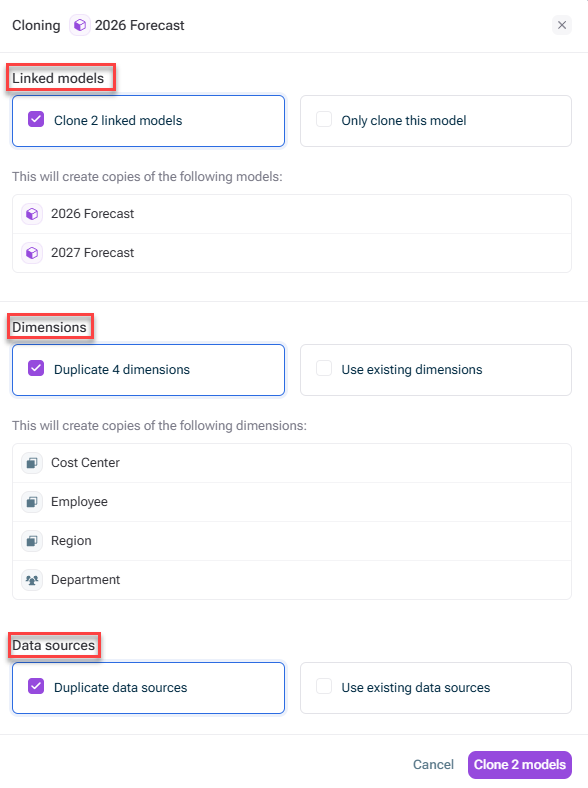Uncheck the Clone 2 linked models checkbox
588x788 pixels.
36,120
